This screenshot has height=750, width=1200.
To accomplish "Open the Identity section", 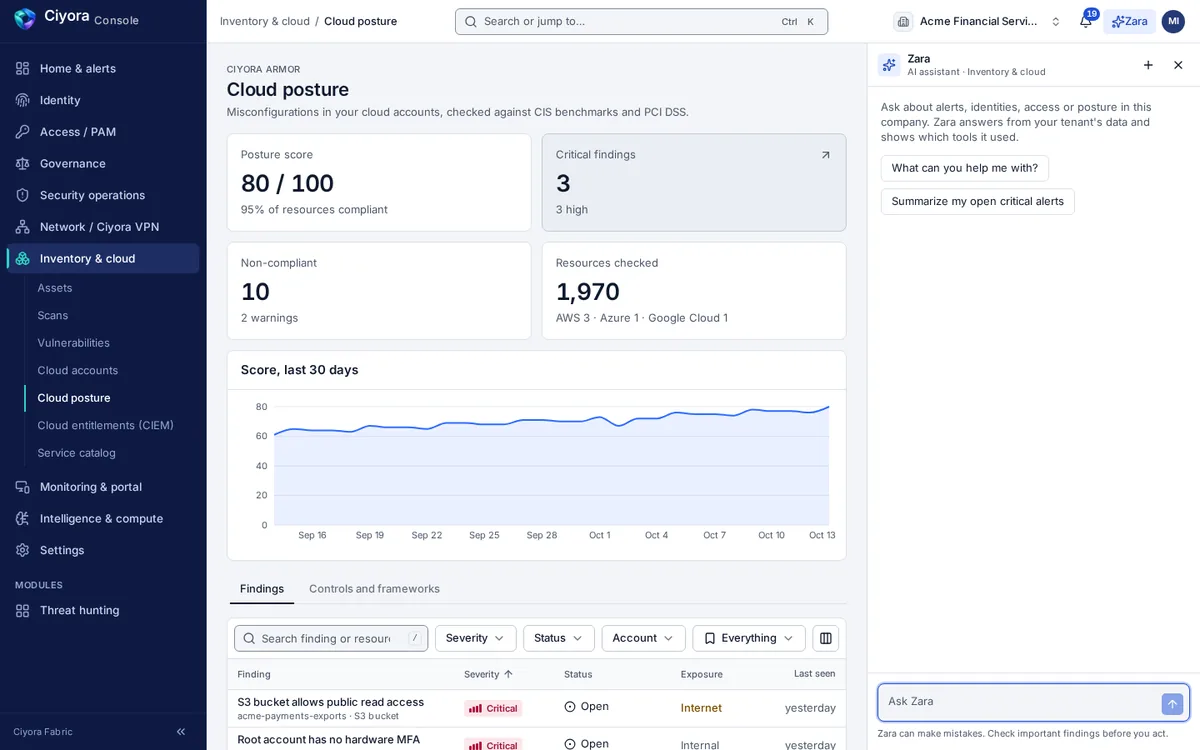I will [103, 100].
